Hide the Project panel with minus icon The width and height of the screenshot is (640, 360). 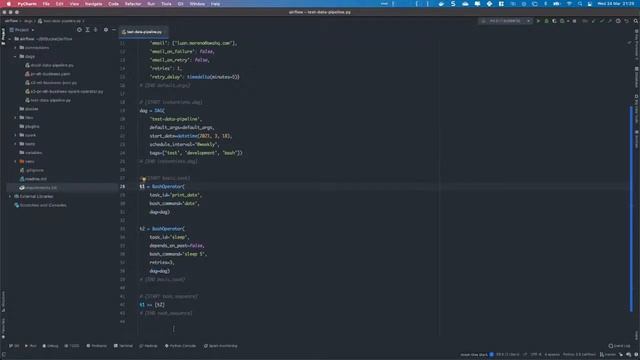pyautogui.click(x=114, y=30)
